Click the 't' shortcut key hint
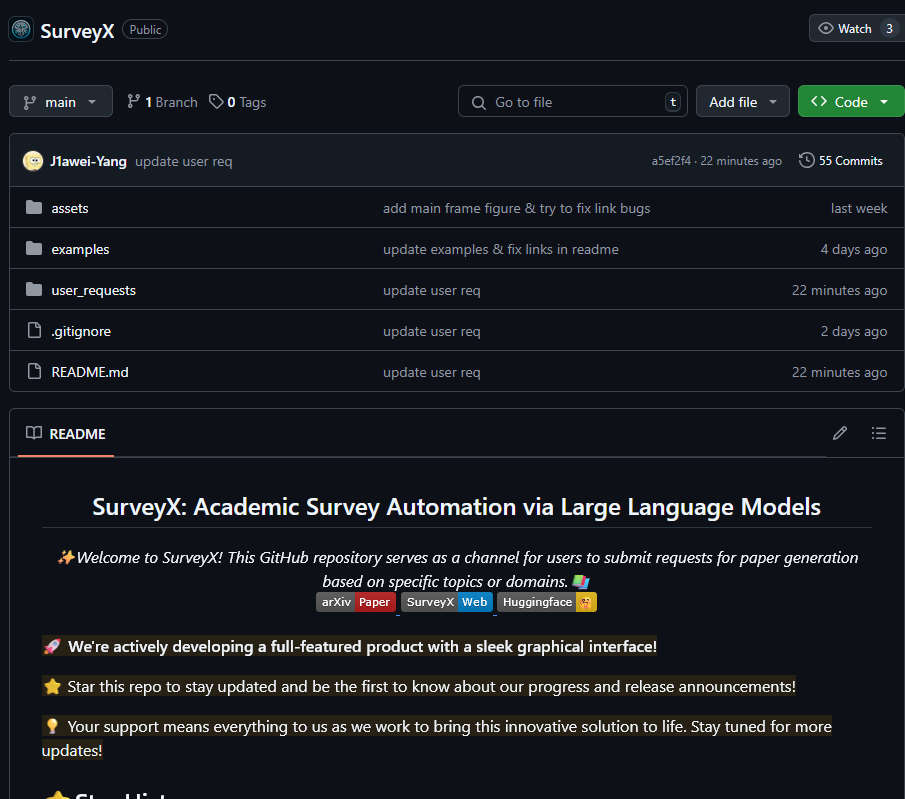 pos(672,102)
